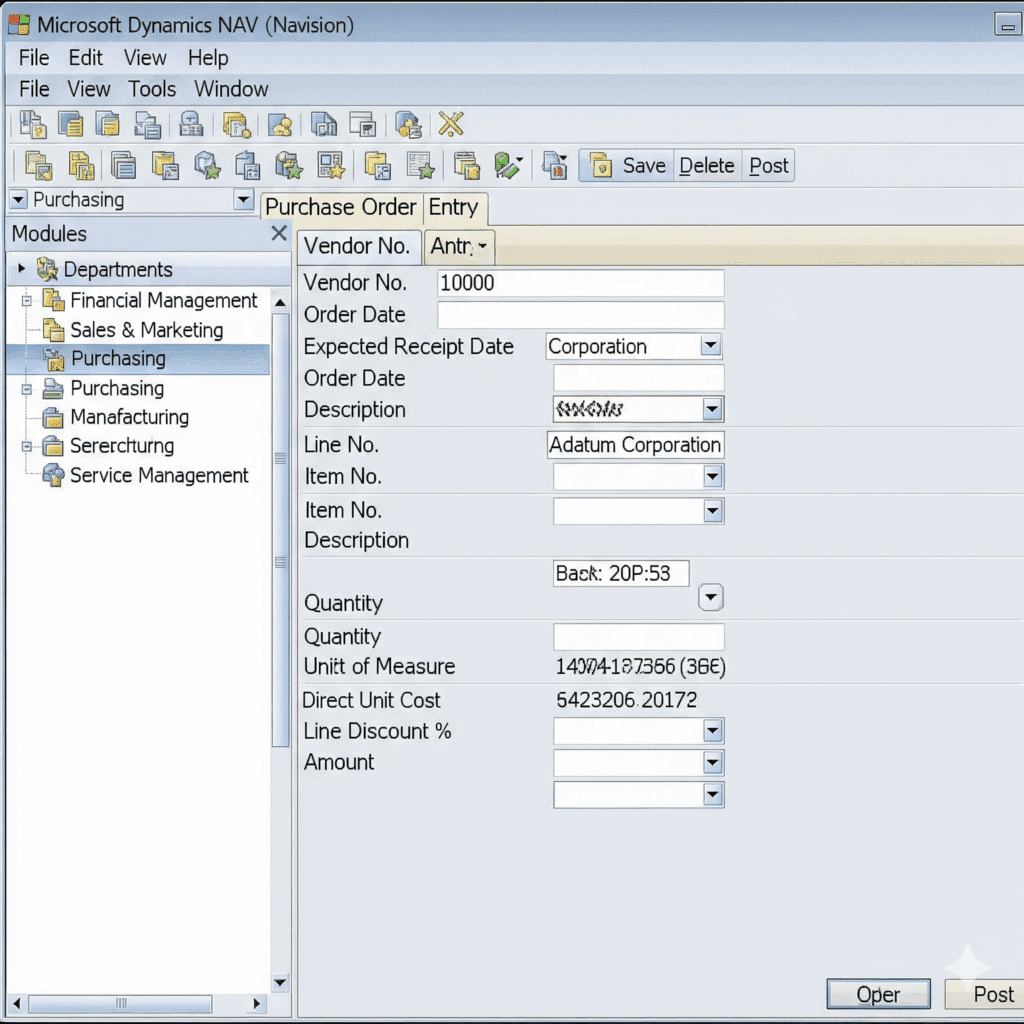
Task: Open the Window menu
Action: [231, 89]
